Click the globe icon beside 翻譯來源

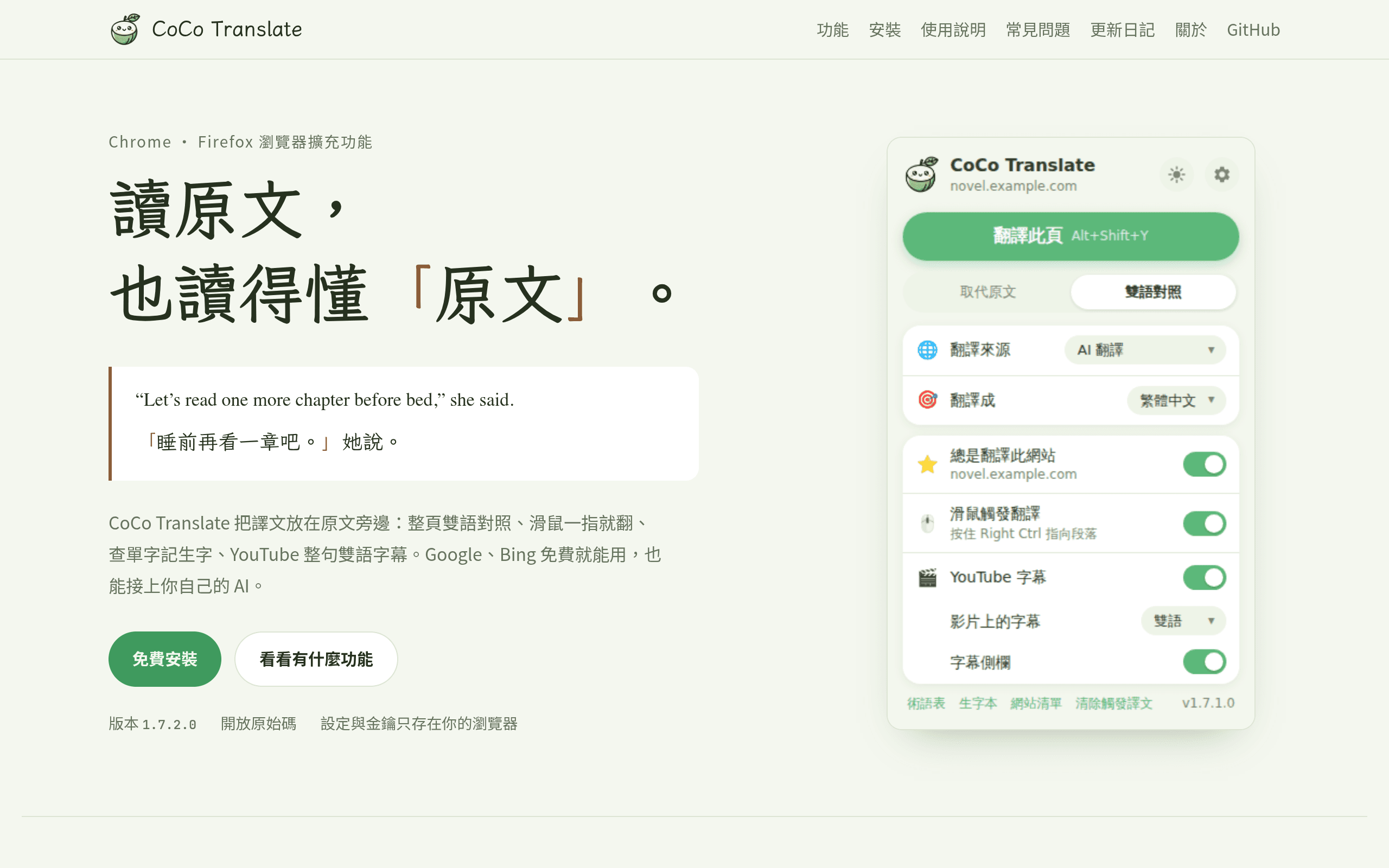coord(927,349)
